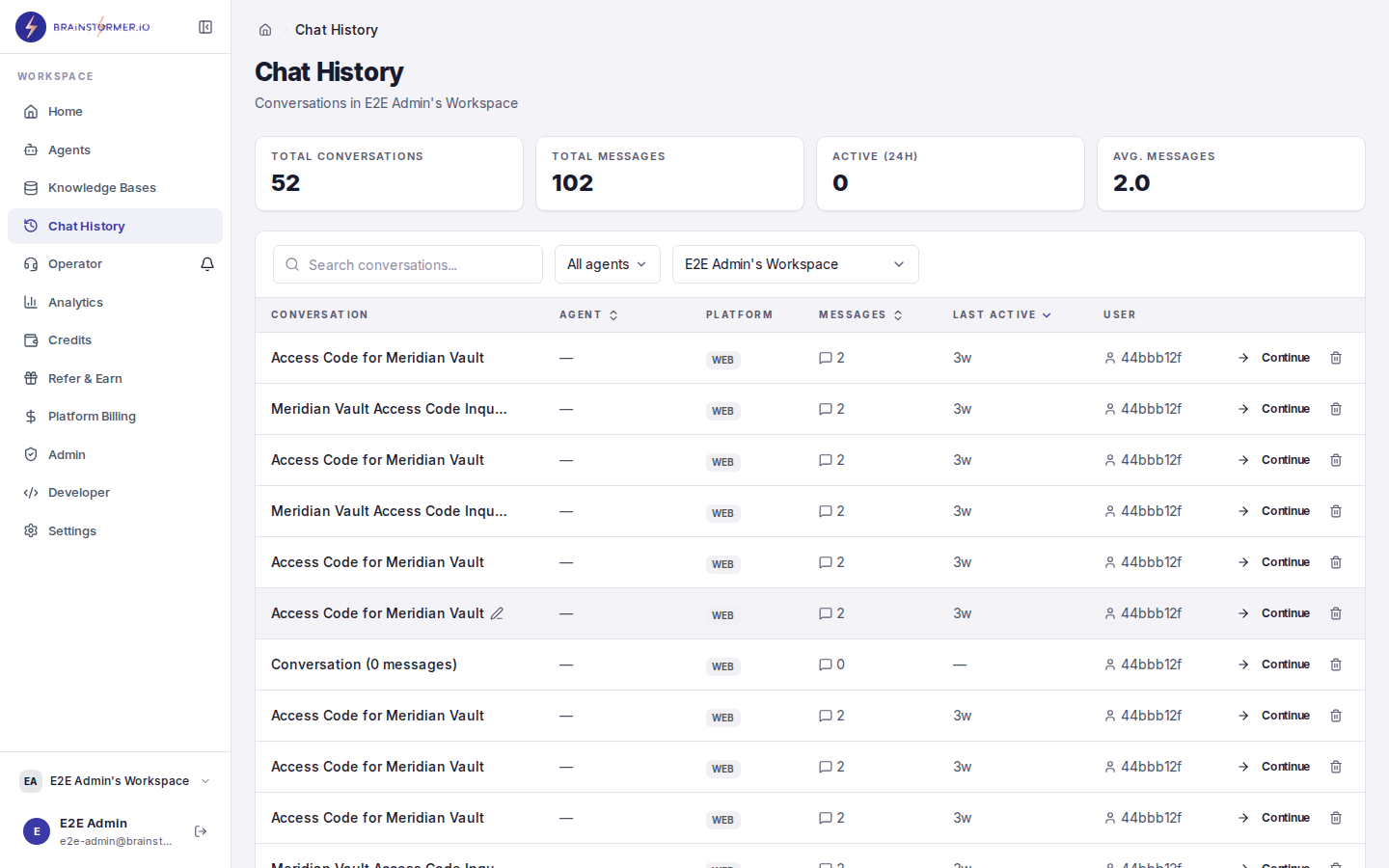Open the All agents filter dropdown
Viewport: 1389px width, 868px height.
(608, 264)
